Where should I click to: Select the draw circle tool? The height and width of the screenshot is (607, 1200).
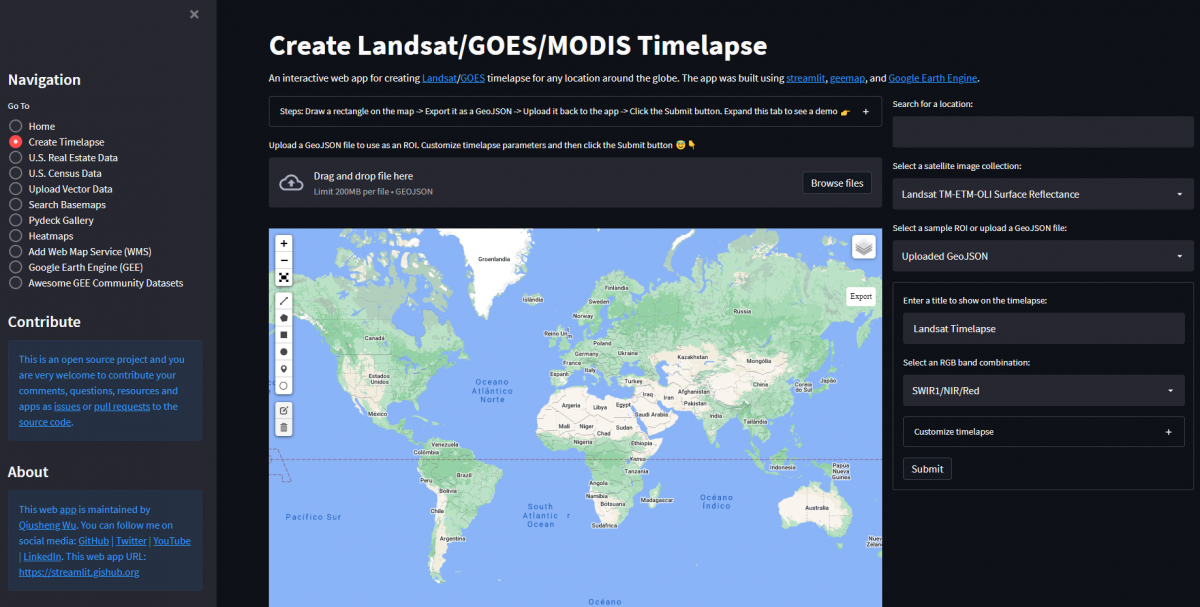[284, 352]
